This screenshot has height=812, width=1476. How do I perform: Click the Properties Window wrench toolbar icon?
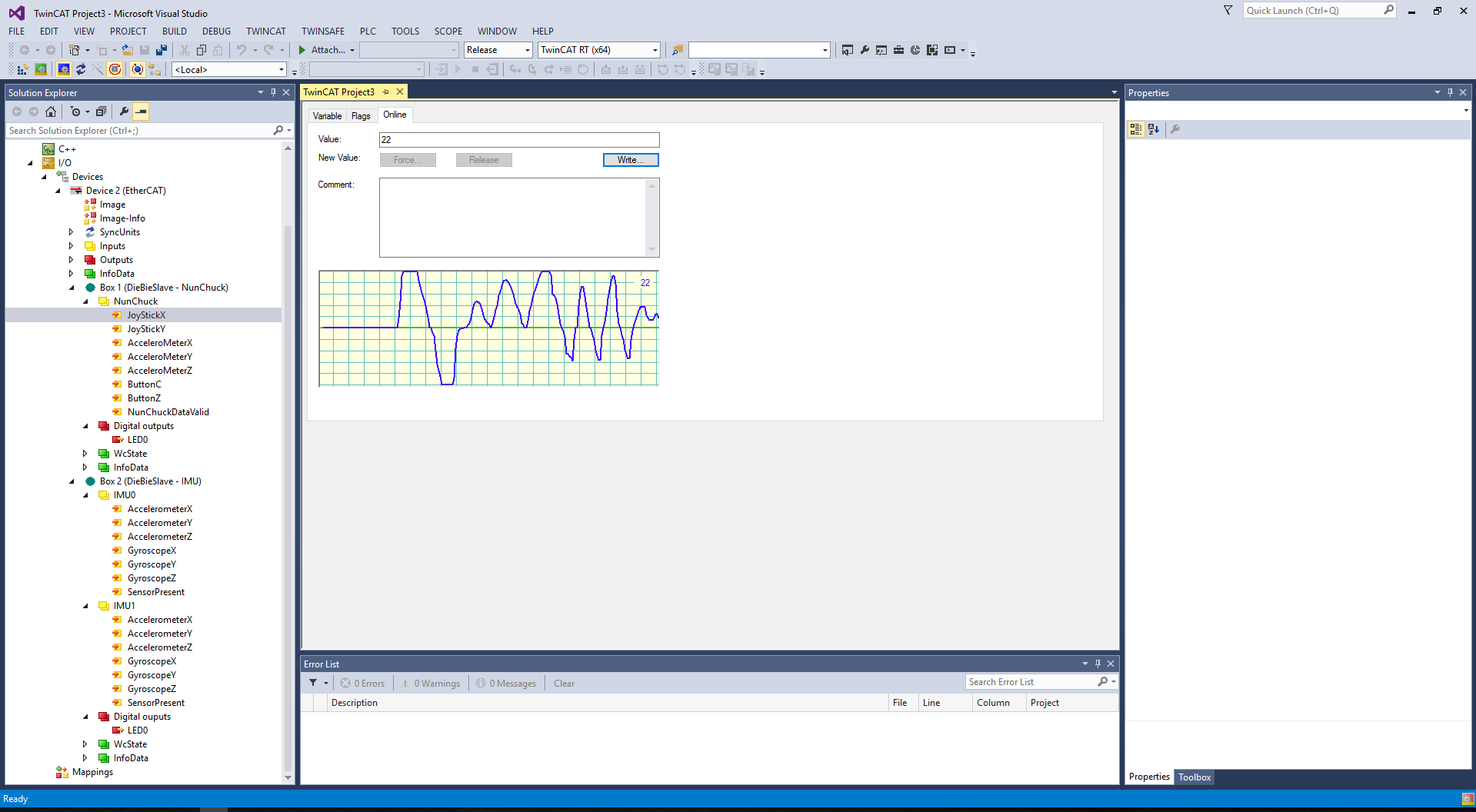(x=865, y=50)
